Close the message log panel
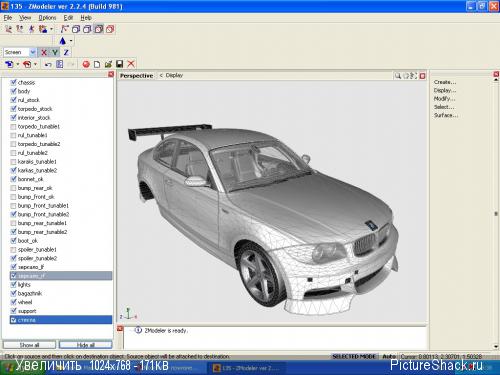This screenshot has height=375, width=500. click(120, 329)
